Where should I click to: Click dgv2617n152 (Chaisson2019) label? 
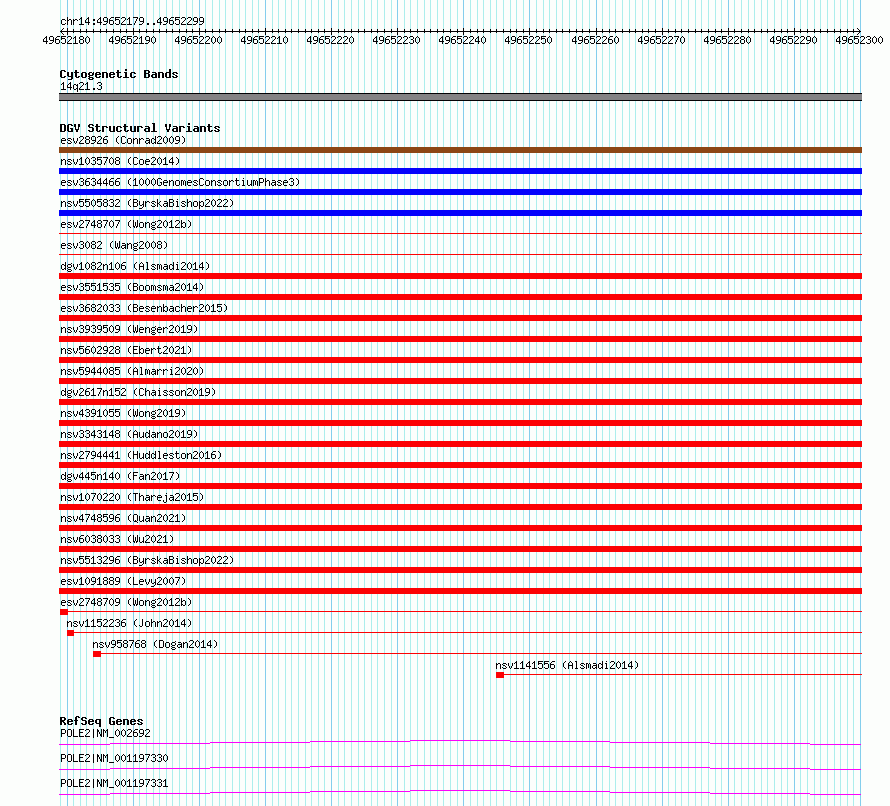tap(138, 392)
